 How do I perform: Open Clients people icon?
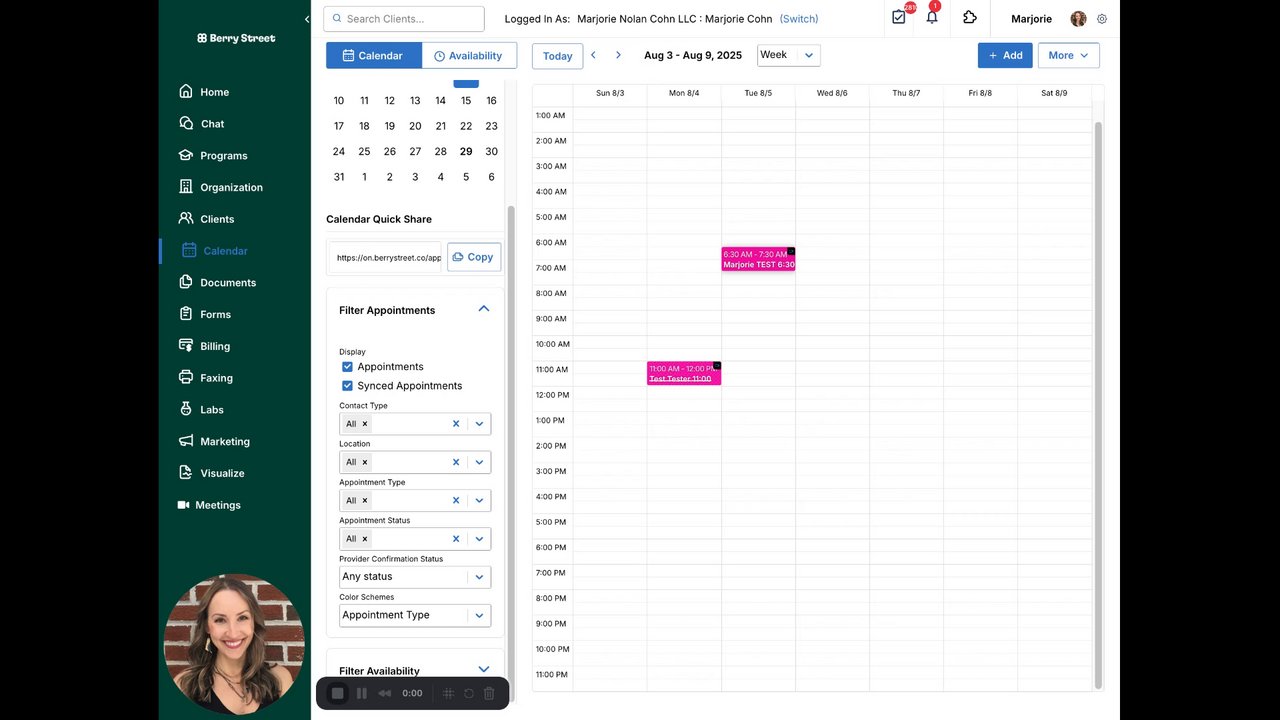pos(186,218)
